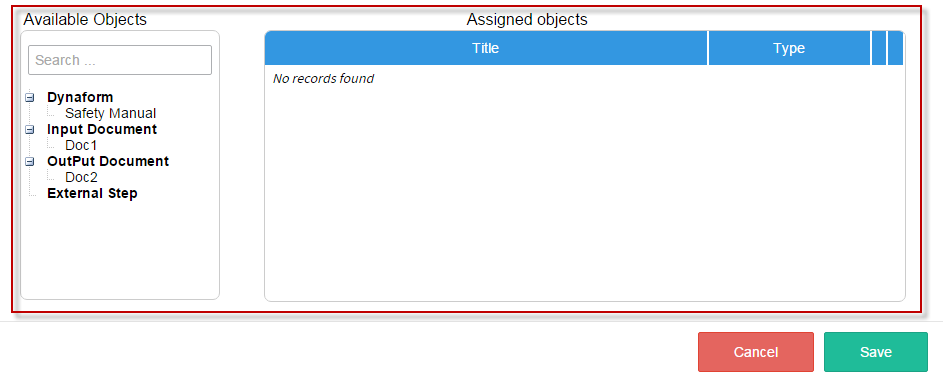Sort by the Title column header
This screenshot has width=943, height=382.
pyautogui.click(x=486, y=48)
